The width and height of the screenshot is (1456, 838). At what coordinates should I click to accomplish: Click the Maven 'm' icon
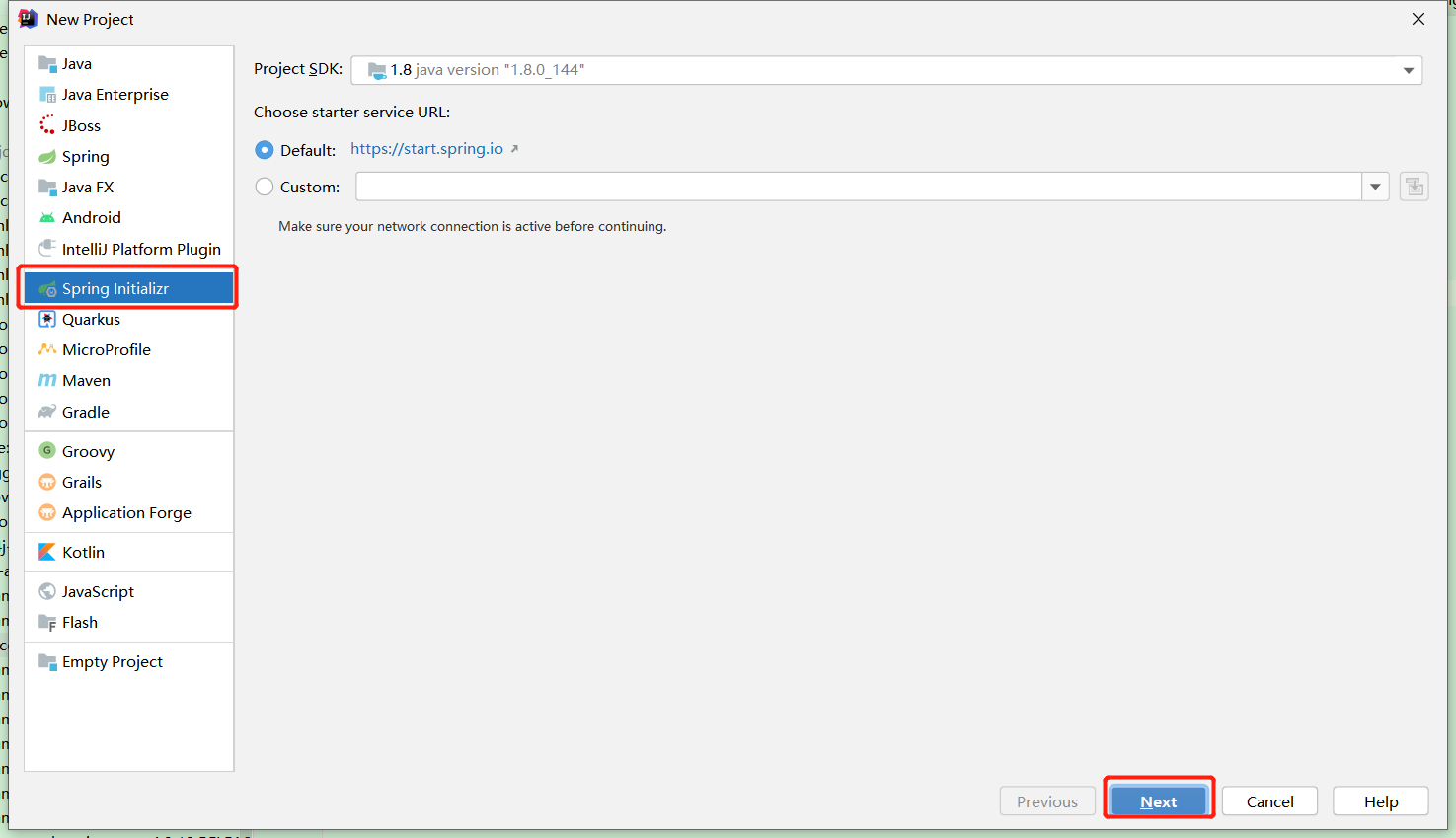click(47, 380)
